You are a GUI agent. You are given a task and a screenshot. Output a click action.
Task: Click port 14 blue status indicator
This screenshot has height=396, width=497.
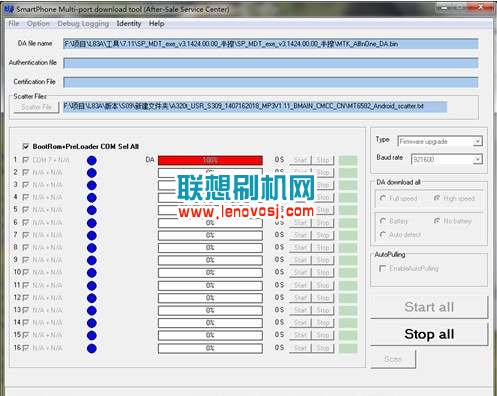92,323
